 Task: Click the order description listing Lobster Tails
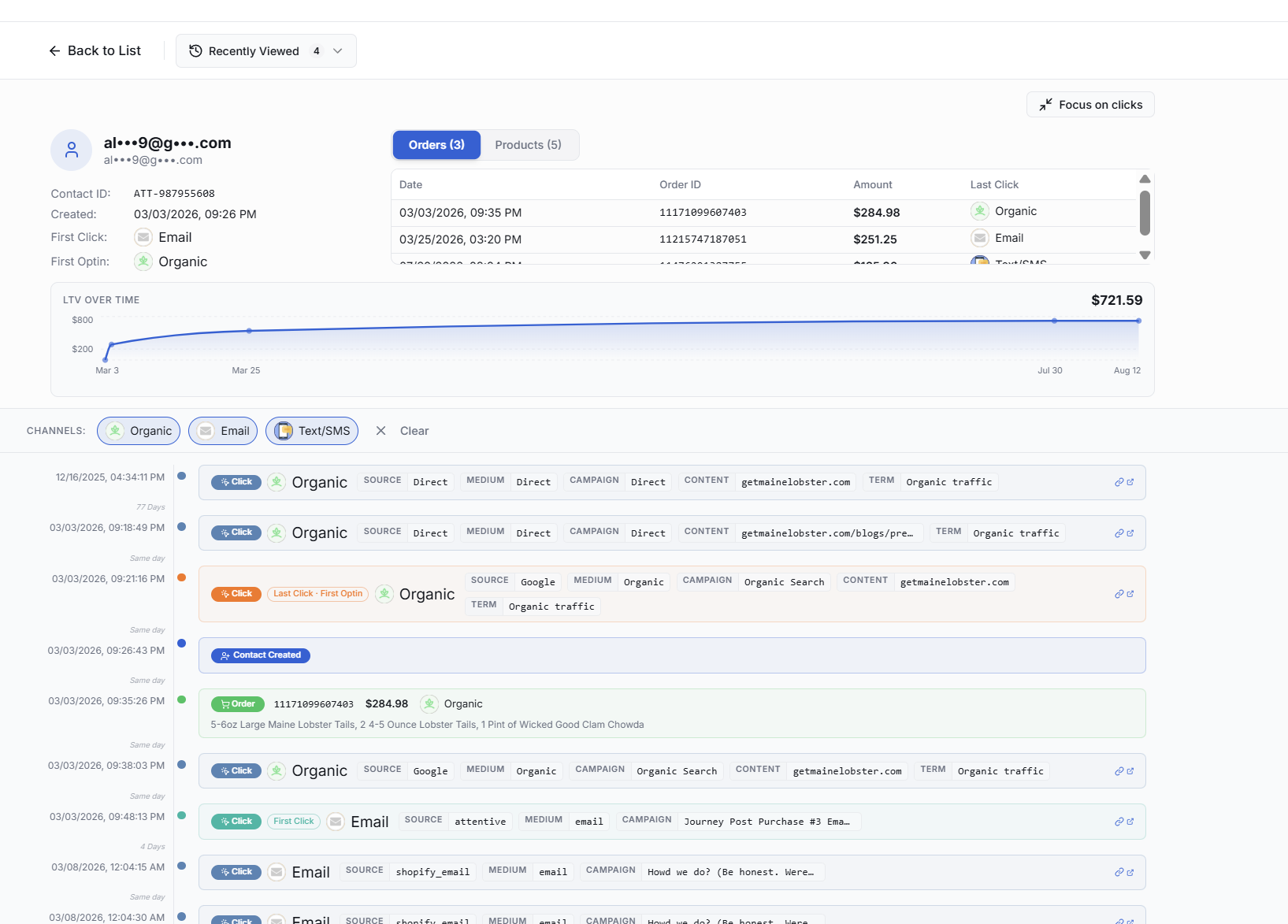(x=427, y=725)
